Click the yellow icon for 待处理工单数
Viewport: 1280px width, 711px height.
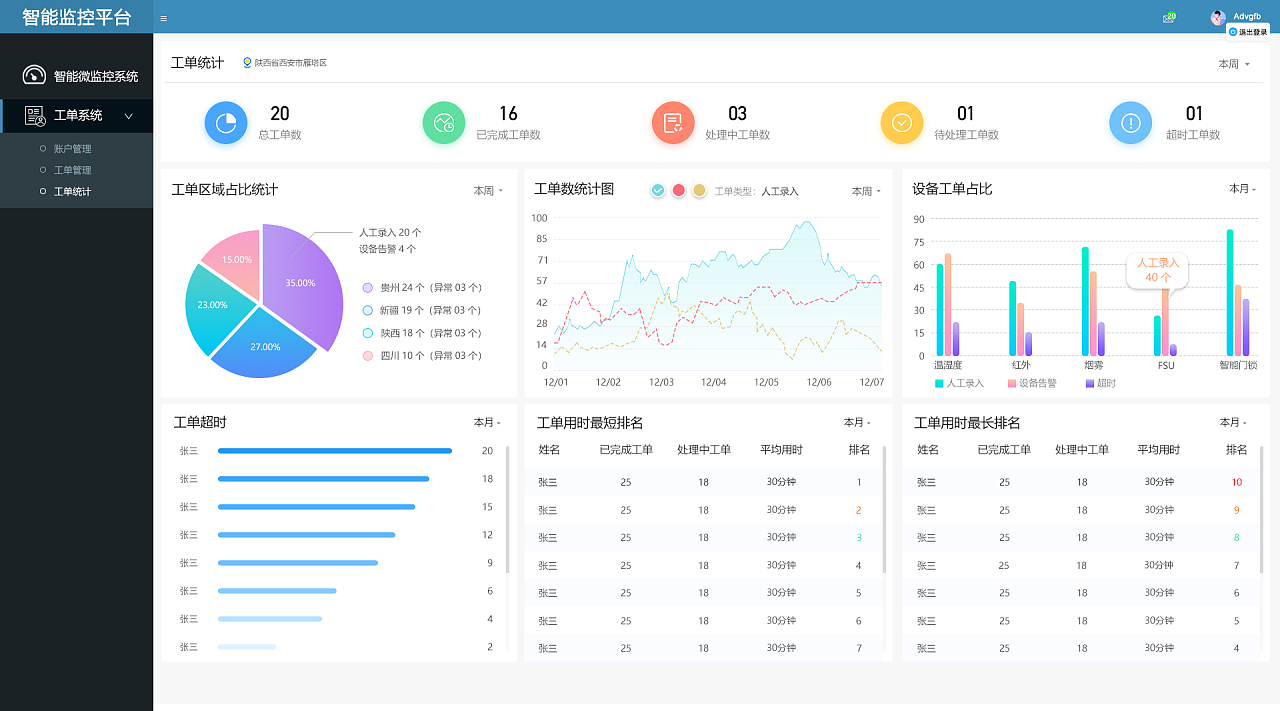click(902, 123)
